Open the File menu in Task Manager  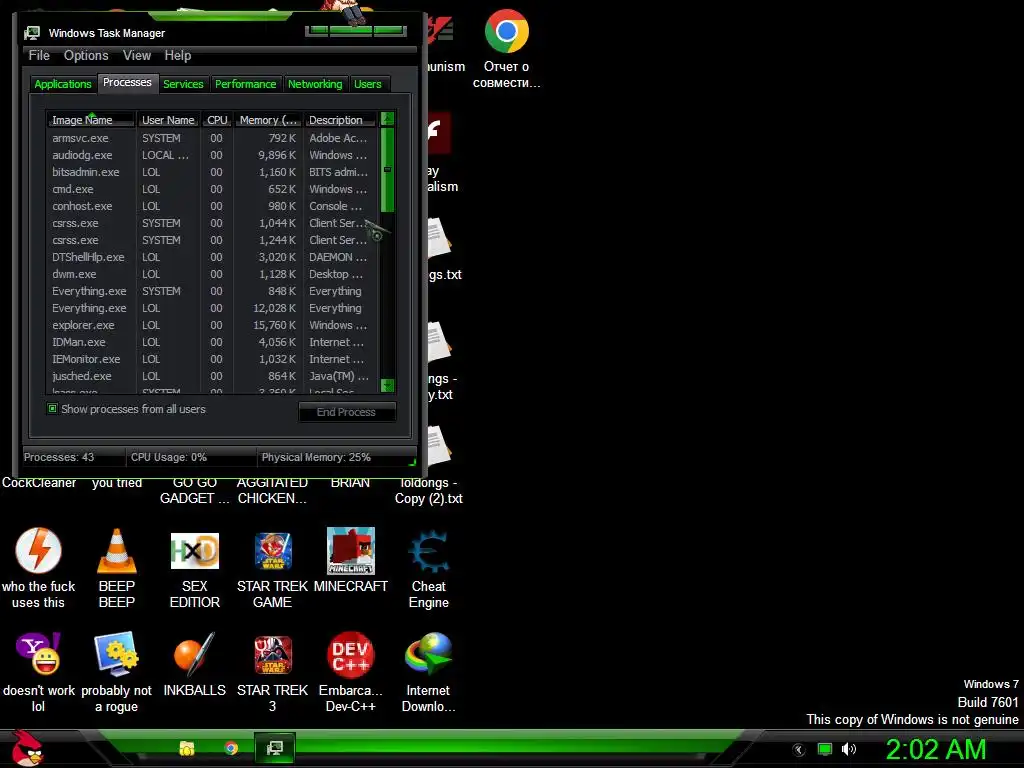tap(39, 56)
